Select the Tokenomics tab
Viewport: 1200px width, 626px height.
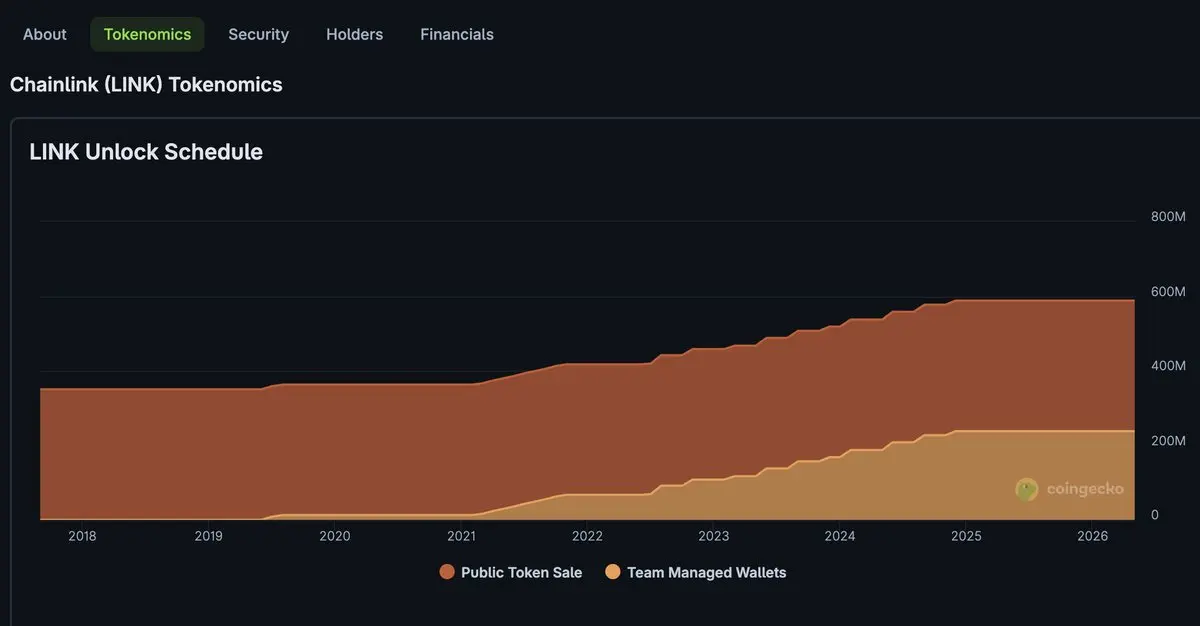(x=147, y=34)
